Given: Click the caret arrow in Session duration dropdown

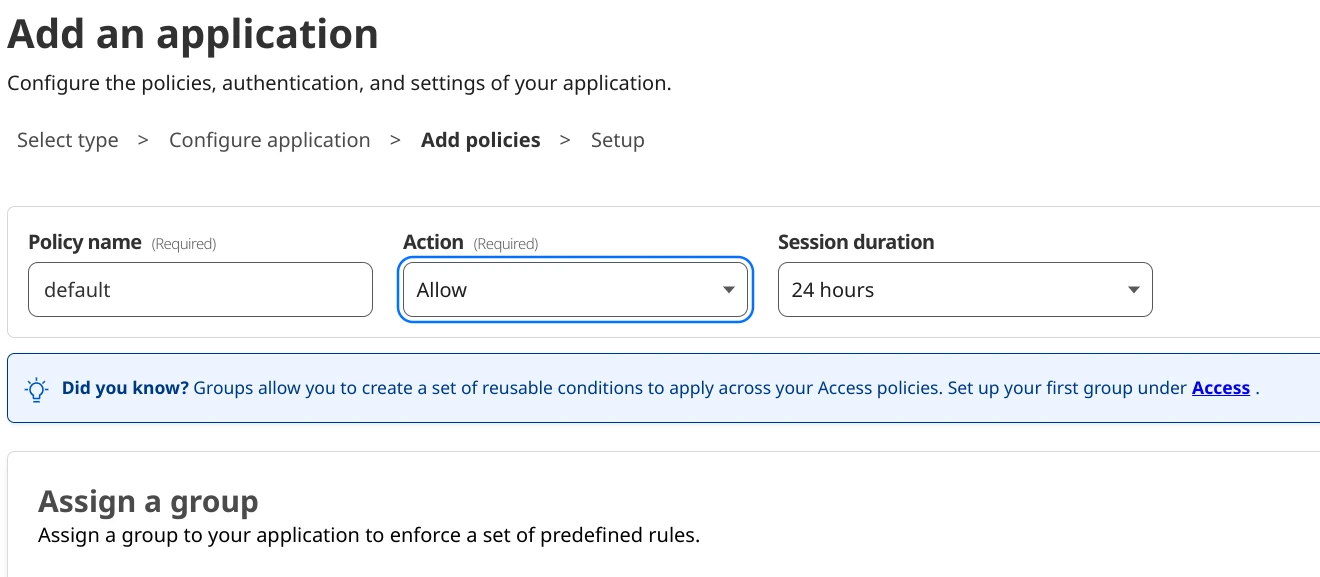Looking at the screenshot, I should [1133, 290].
